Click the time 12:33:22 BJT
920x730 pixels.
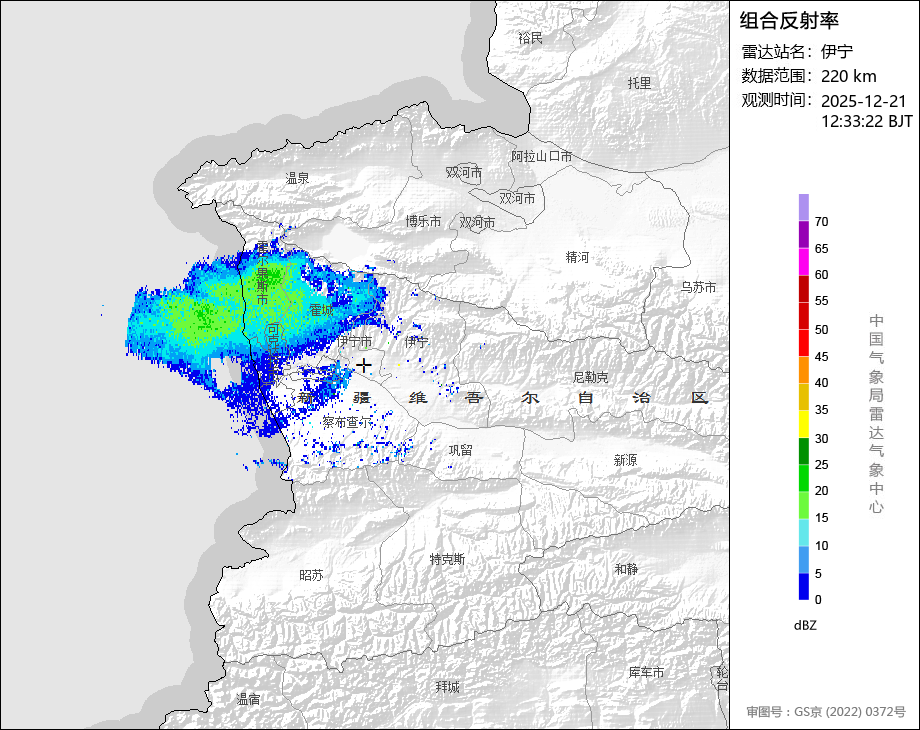[867, 121]
